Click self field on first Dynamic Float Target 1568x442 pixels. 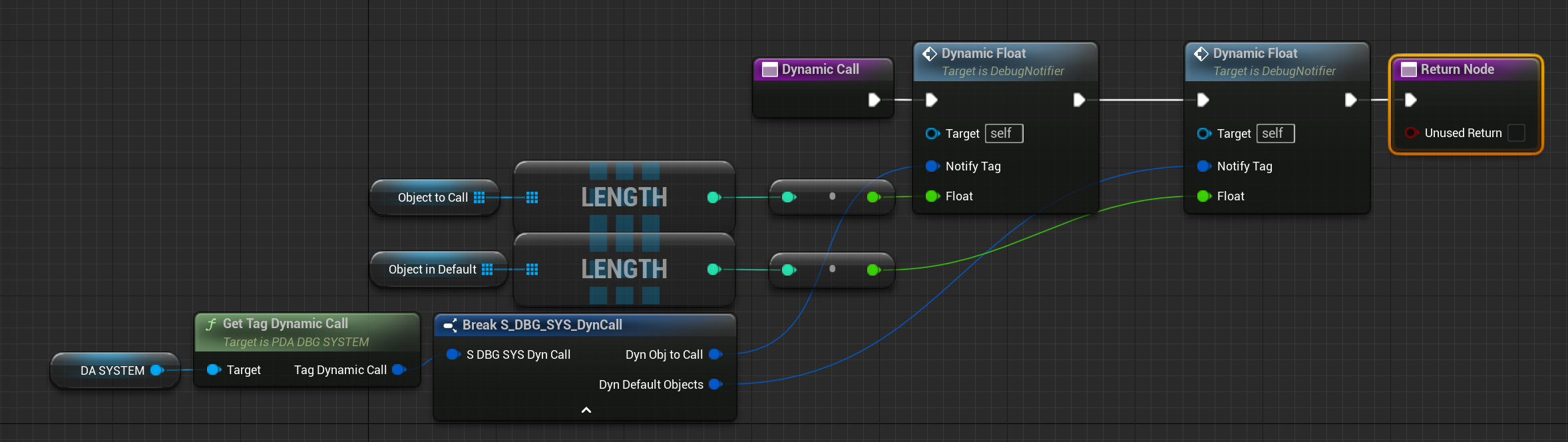click(1004, 133)
